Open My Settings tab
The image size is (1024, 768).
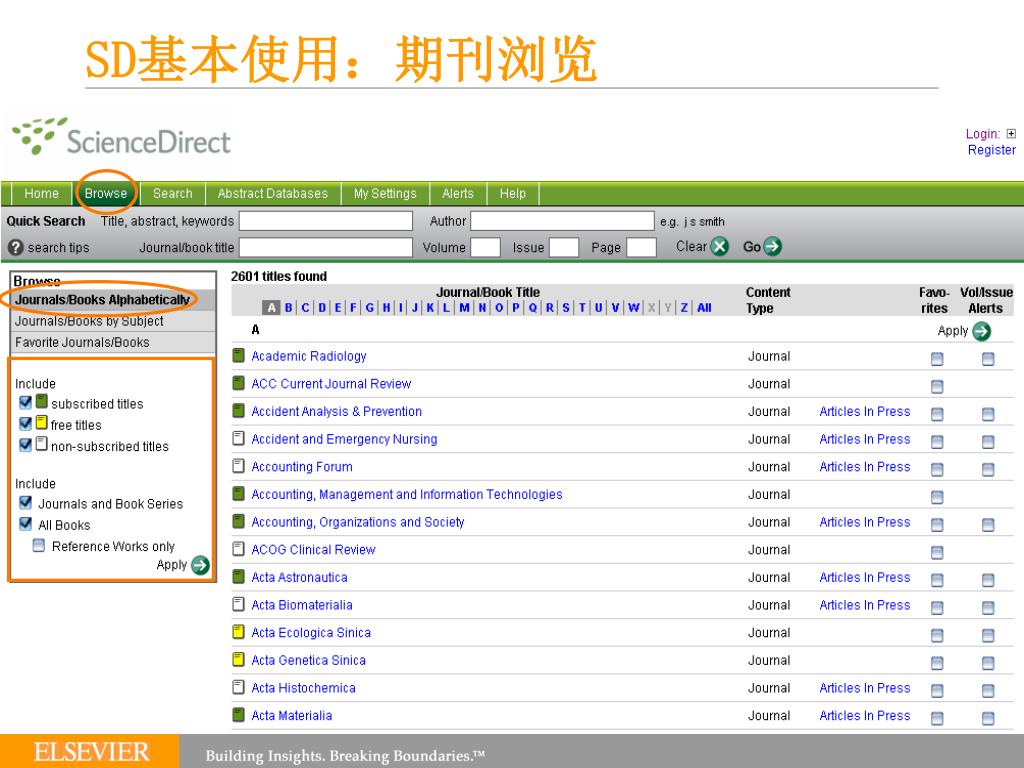(x=385, y=194)
